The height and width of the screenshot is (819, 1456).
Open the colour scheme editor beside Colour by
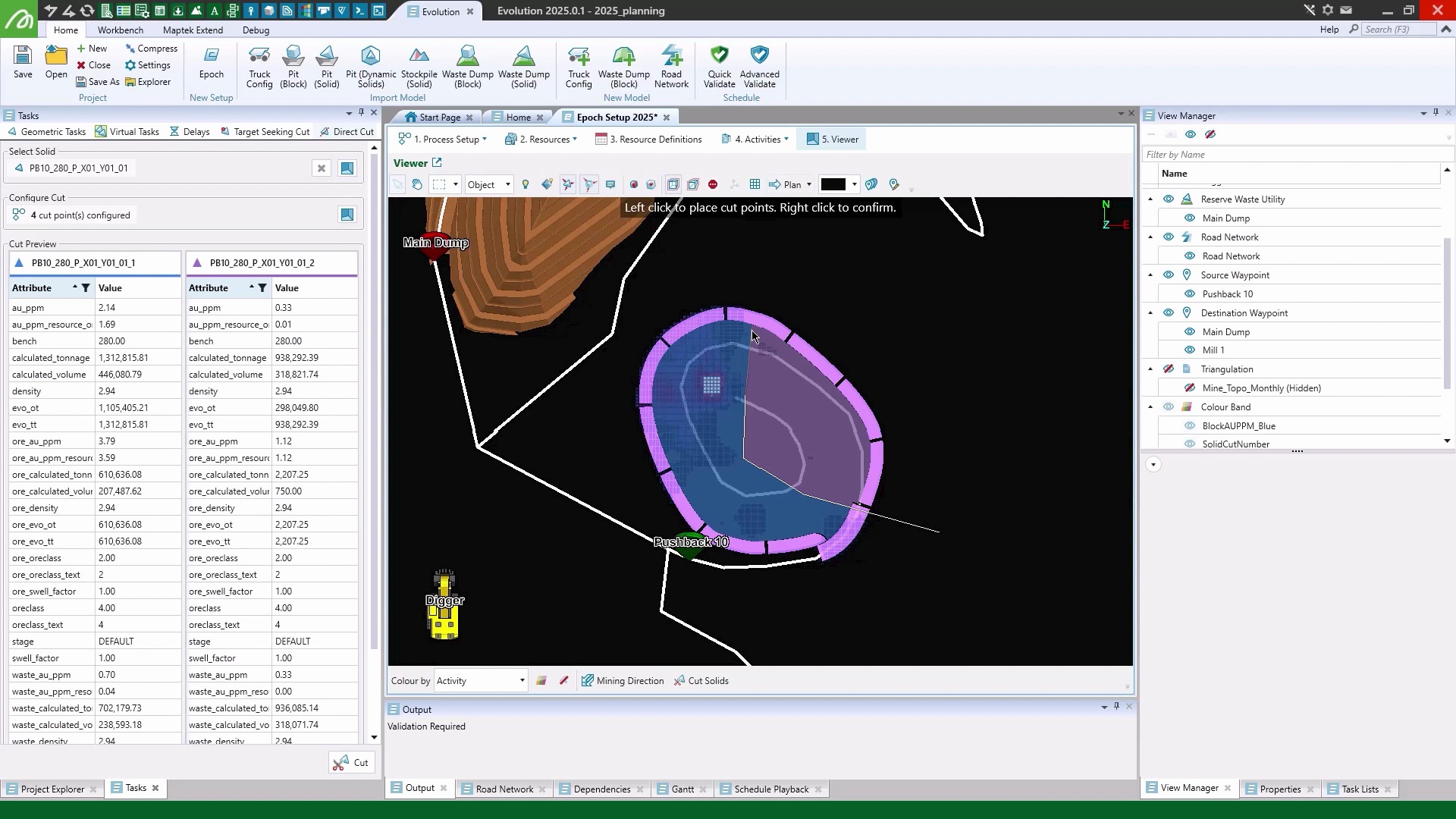pos(541,681)
